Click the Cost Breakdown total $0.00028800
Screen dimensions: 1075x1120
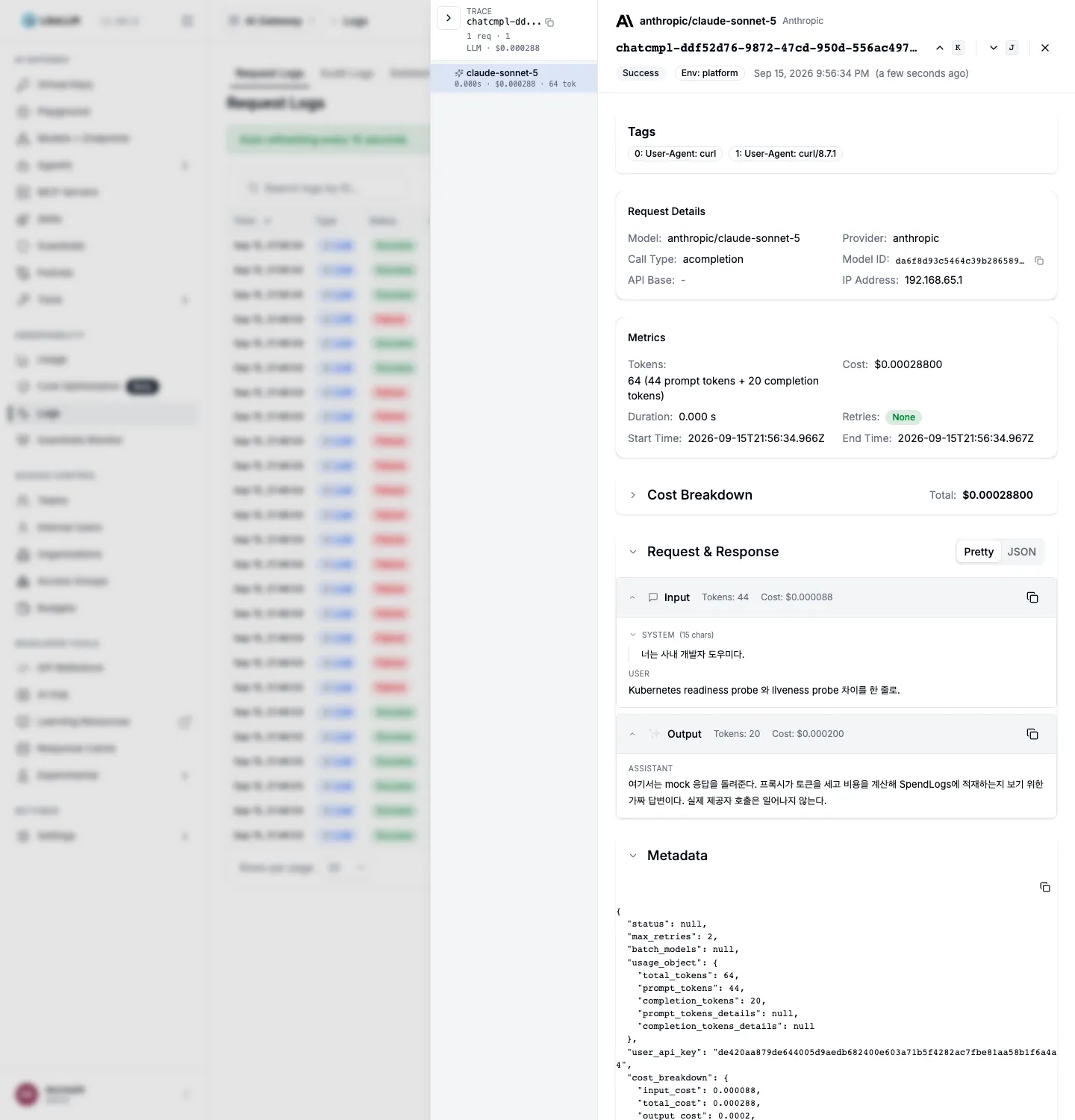click(997, 495)
